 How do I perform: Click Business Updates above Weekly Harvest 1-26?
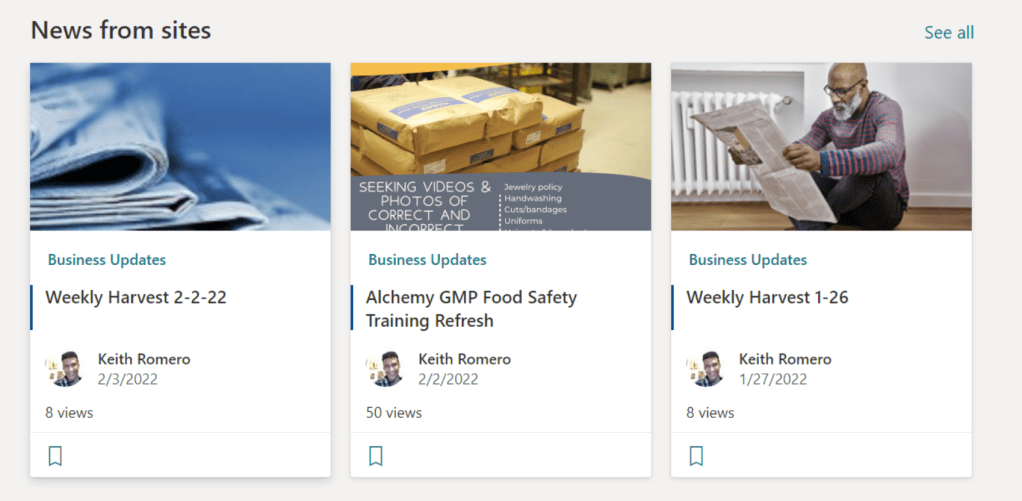pos(748,260)
